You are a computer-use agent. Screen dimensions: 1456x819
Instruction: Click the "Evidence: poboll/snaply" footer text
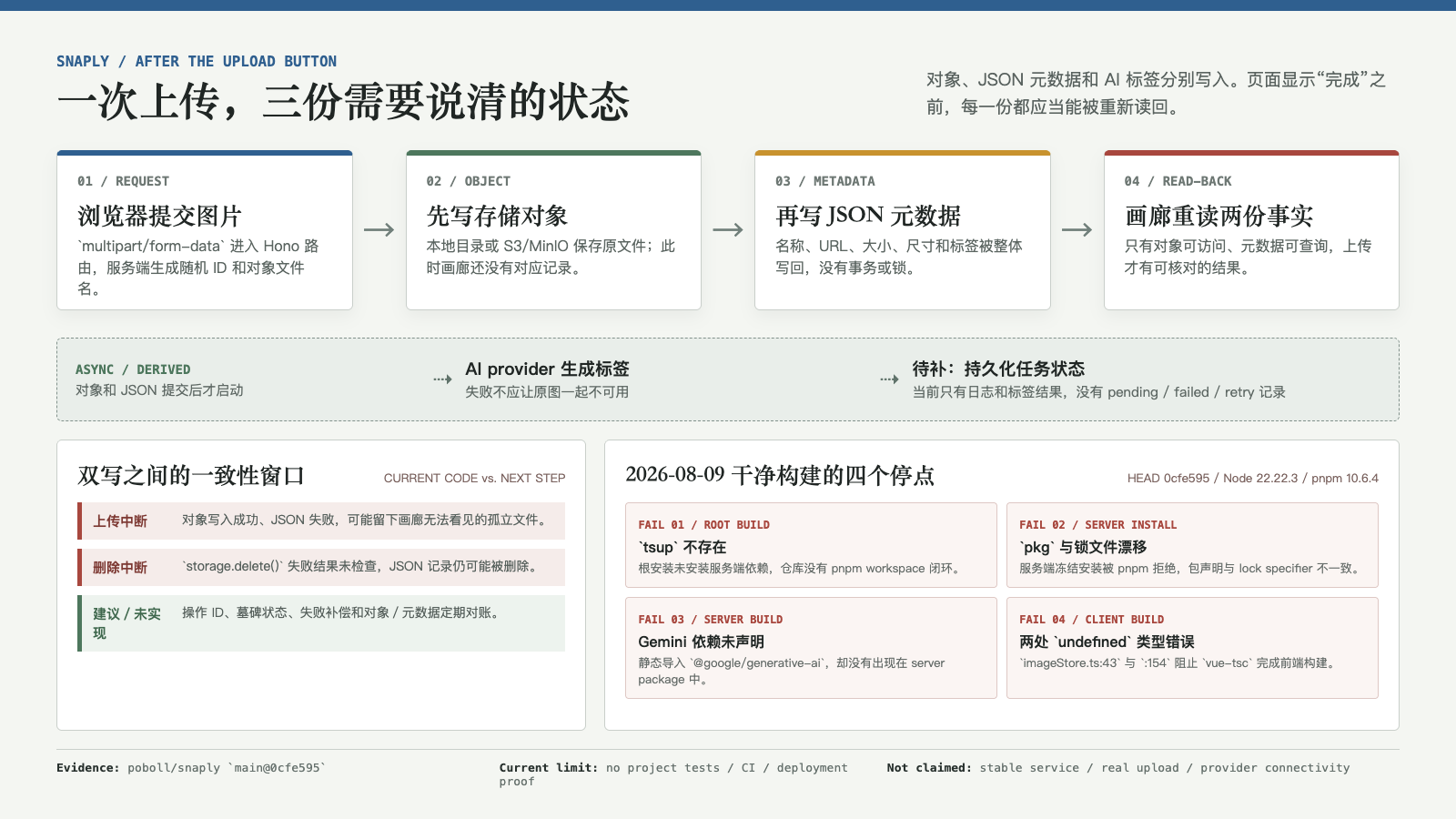pyautogui.click(x=191, y=768)
